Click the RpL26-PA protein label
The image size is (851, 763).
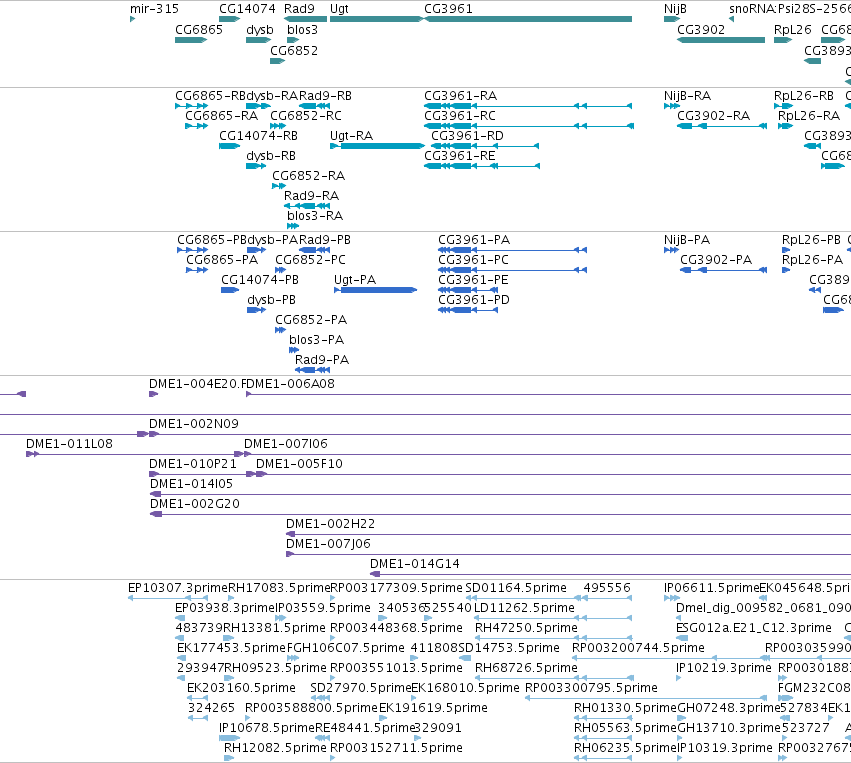pos(812,259)
